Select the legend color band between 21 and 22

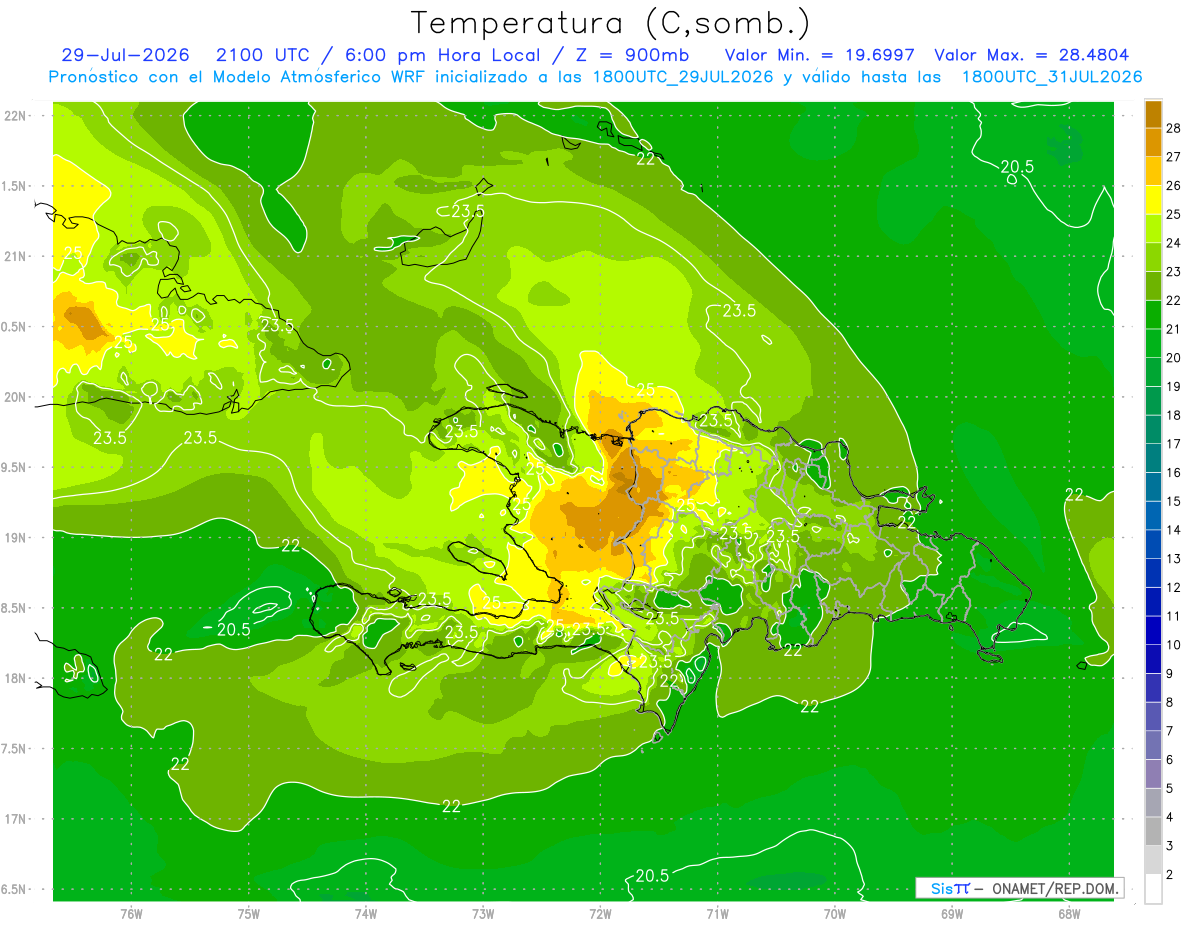[1153, 314]
